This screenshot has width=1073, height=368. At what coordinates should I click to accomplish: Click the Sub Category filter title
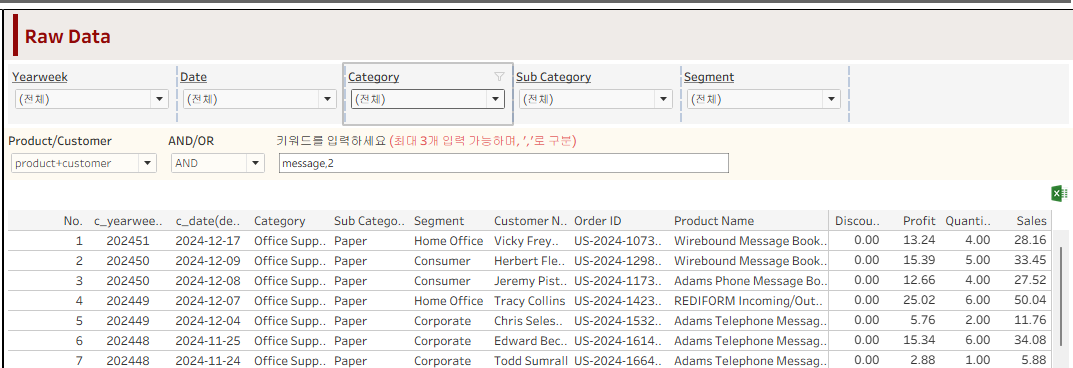point(554,77)
